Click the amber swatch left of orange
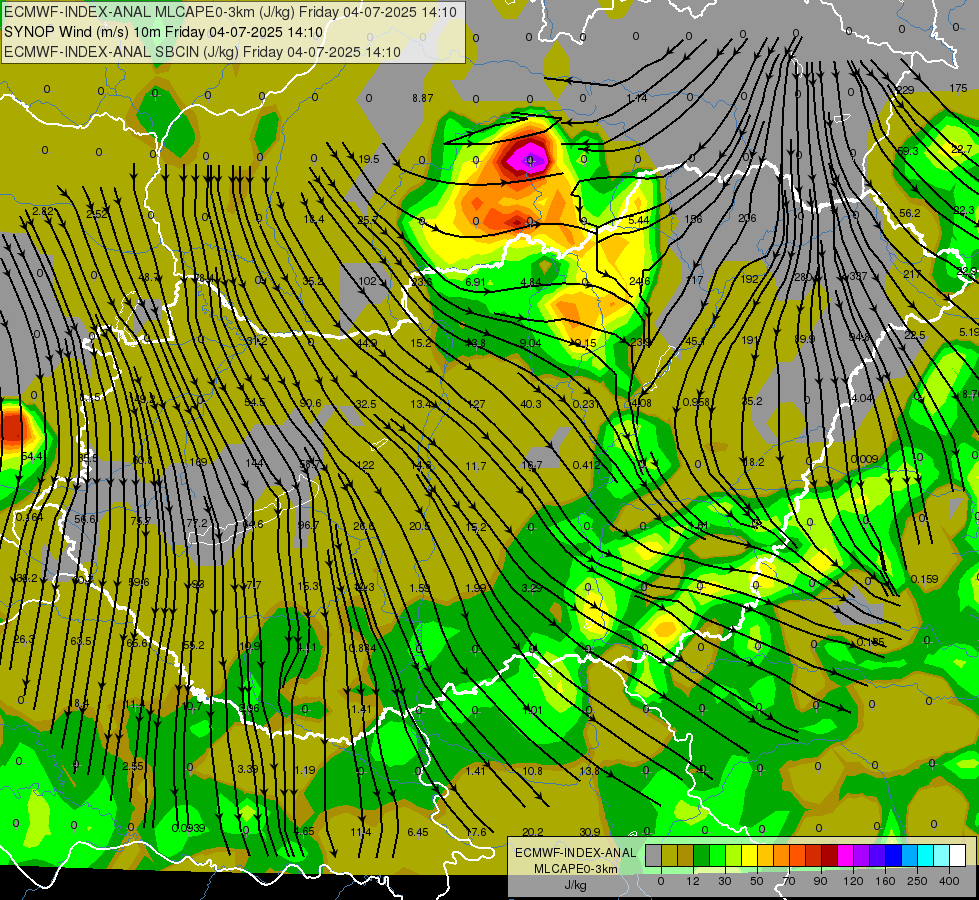This screenshot has width=979, height=900. point(765,855)
